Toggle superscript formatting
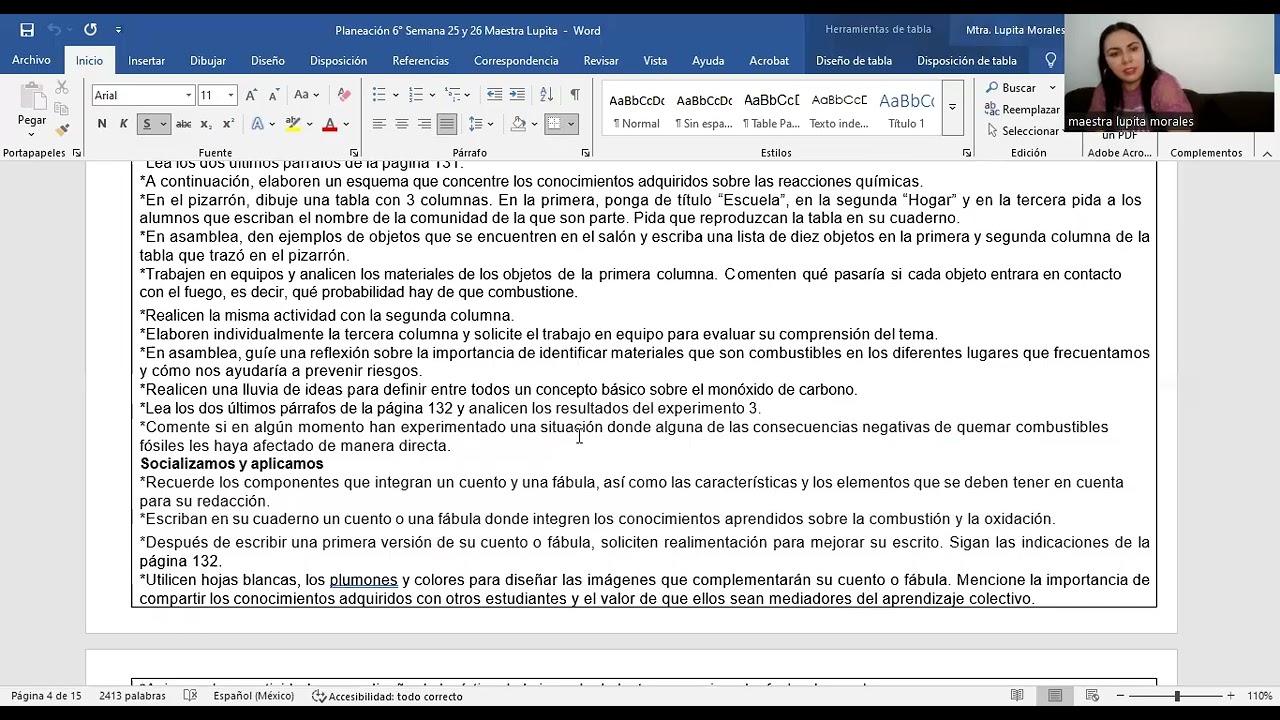This screenshot has width=1280, height=720. pos(228,124)
